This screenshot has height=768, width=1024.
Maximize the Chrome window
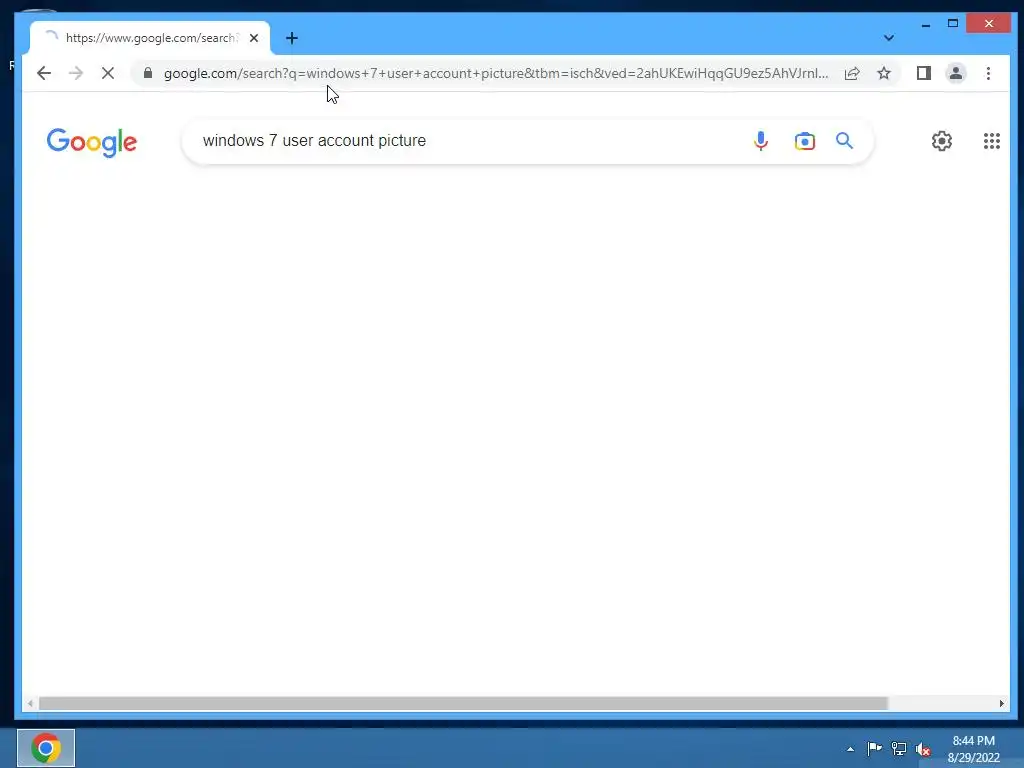[x=953, y=24]
